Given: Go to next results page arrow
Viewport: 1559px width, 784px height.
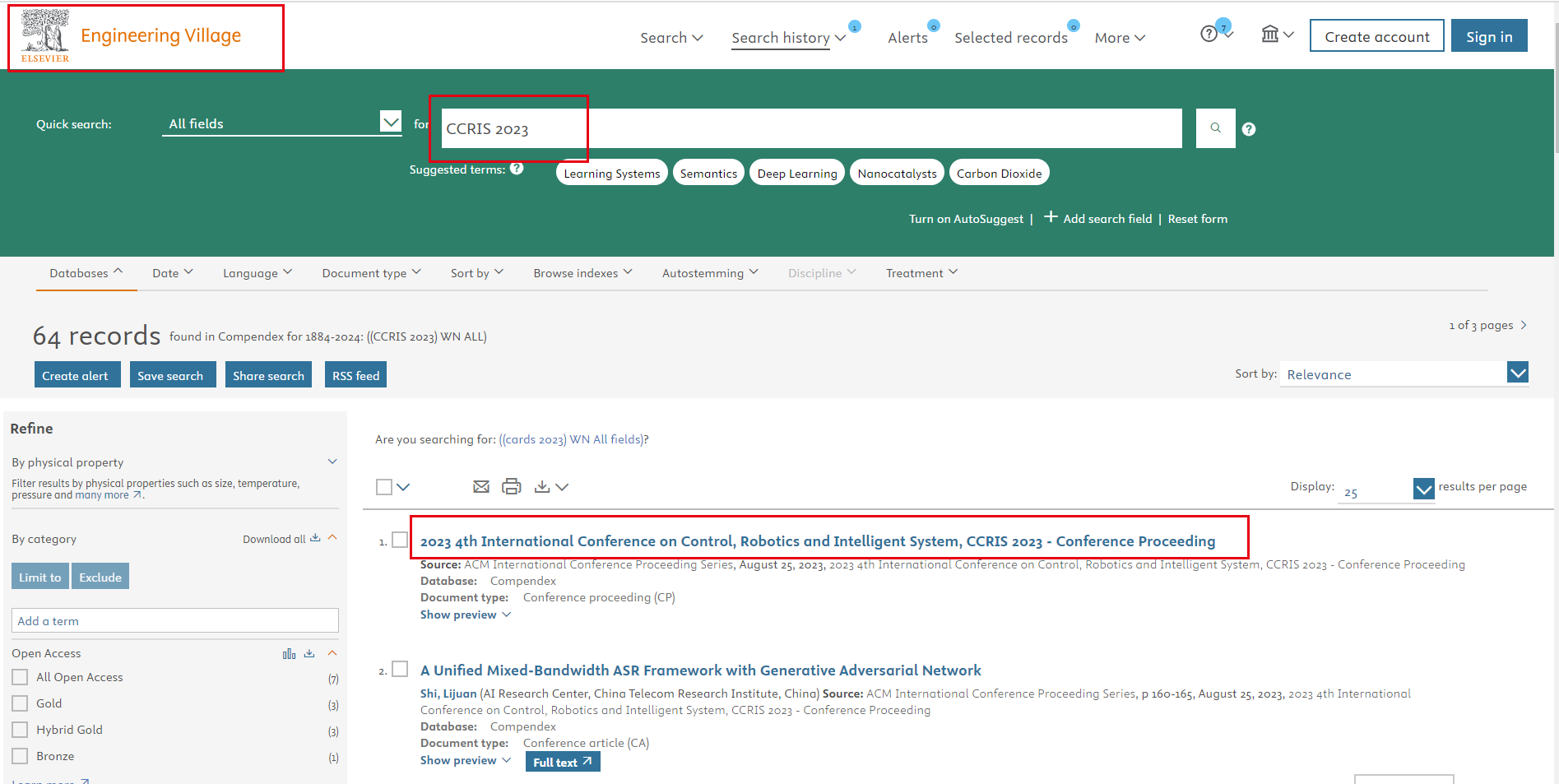Looking at the screenshot, I should pos(1524,326).
